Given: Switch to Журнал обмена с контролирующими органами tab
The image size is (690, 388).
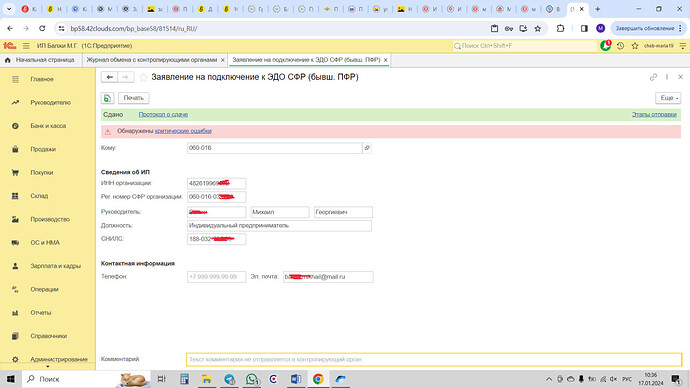Looking at the screenshot, I should [x=152, y=60].
